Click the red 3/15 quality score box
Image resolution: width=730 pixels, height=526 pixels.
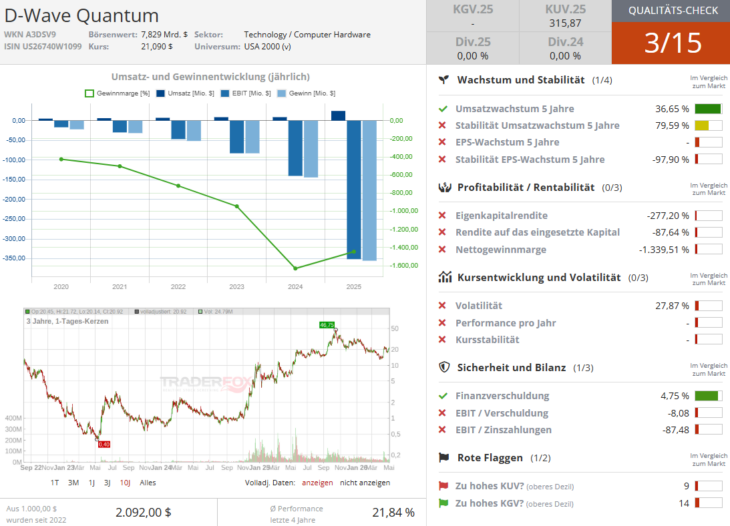[x=671, y=43]
